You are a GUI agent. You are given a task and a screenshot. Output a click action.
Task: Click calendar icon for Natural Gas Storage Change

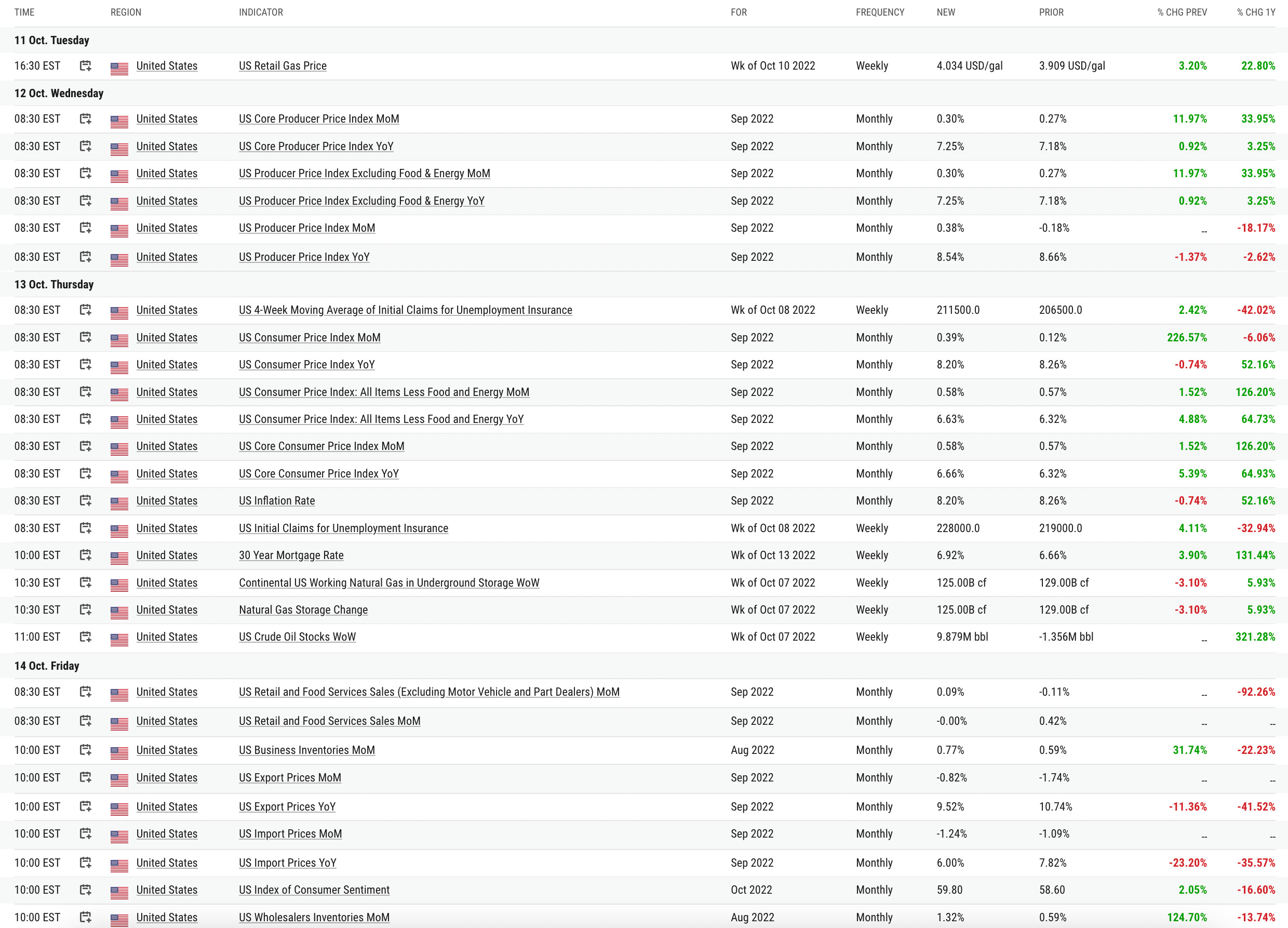85,610
